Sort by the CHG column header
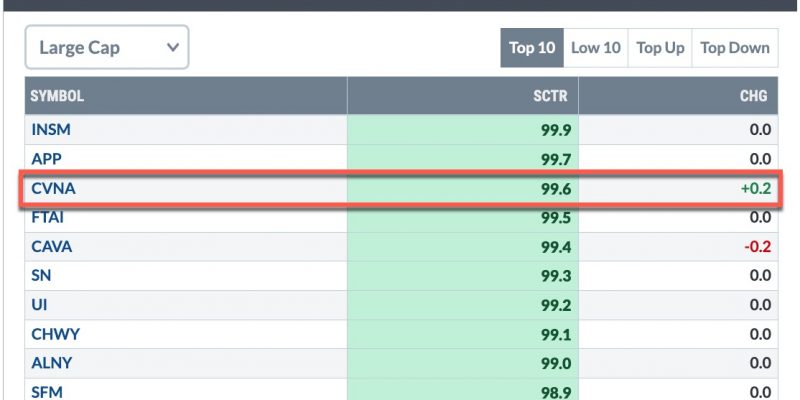The width and height of the screenshot is (800, 400). tap(754, 95)
